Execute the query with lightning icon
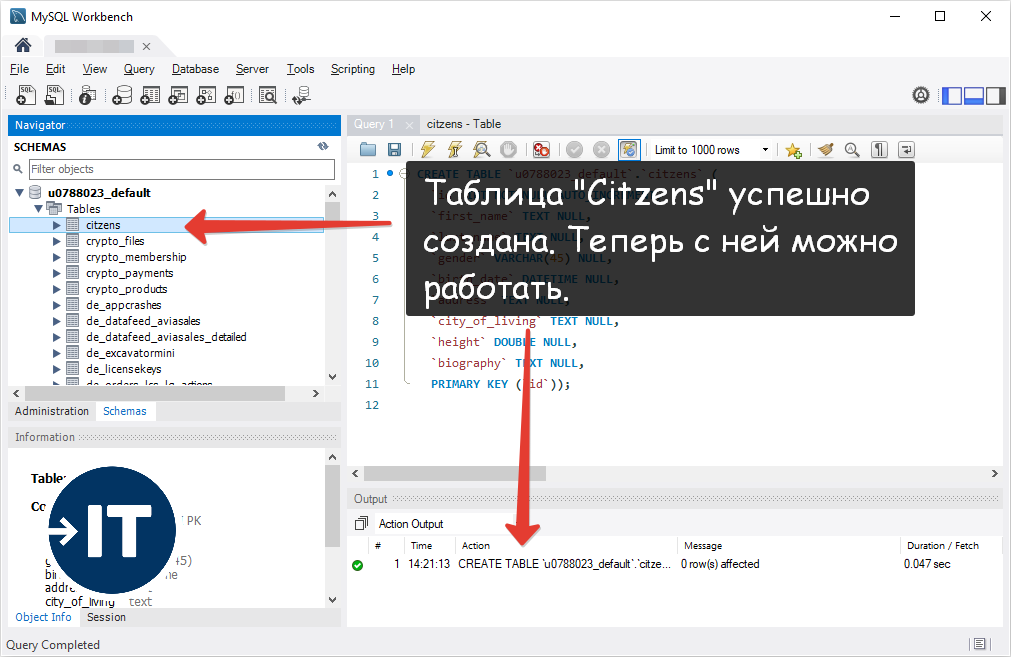Screen dimensions: 1011x657 pyautogui.click(x=427, y=150)
